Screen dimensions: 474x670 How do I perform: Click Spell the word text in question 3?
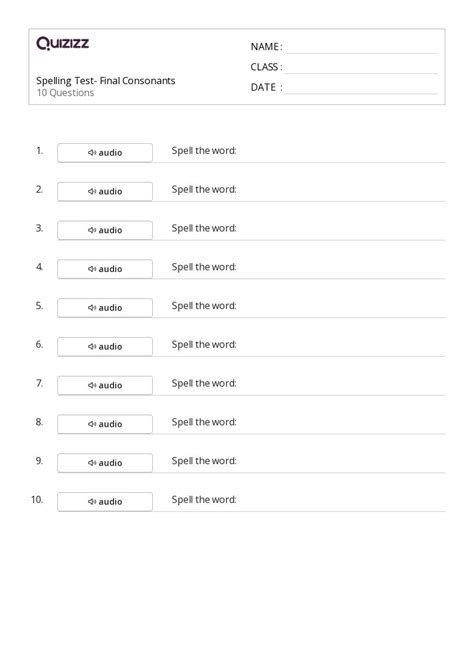(204, 228)
